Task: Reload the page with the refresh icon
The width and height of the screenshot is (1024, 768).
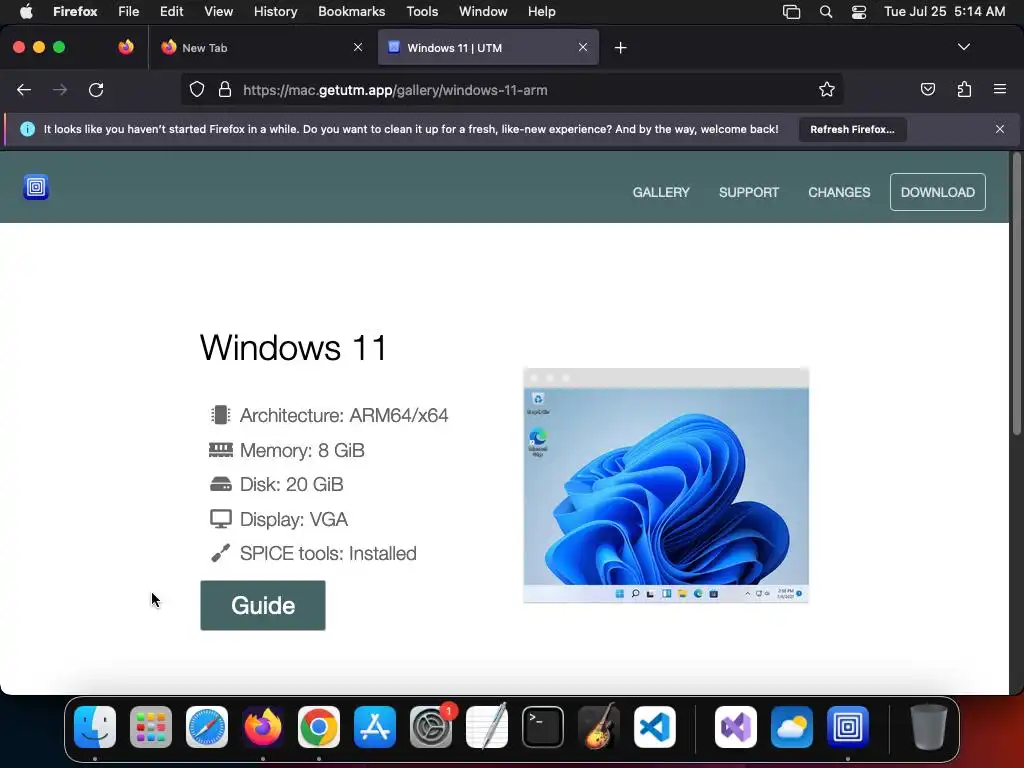Action: (x=96, y=90)
